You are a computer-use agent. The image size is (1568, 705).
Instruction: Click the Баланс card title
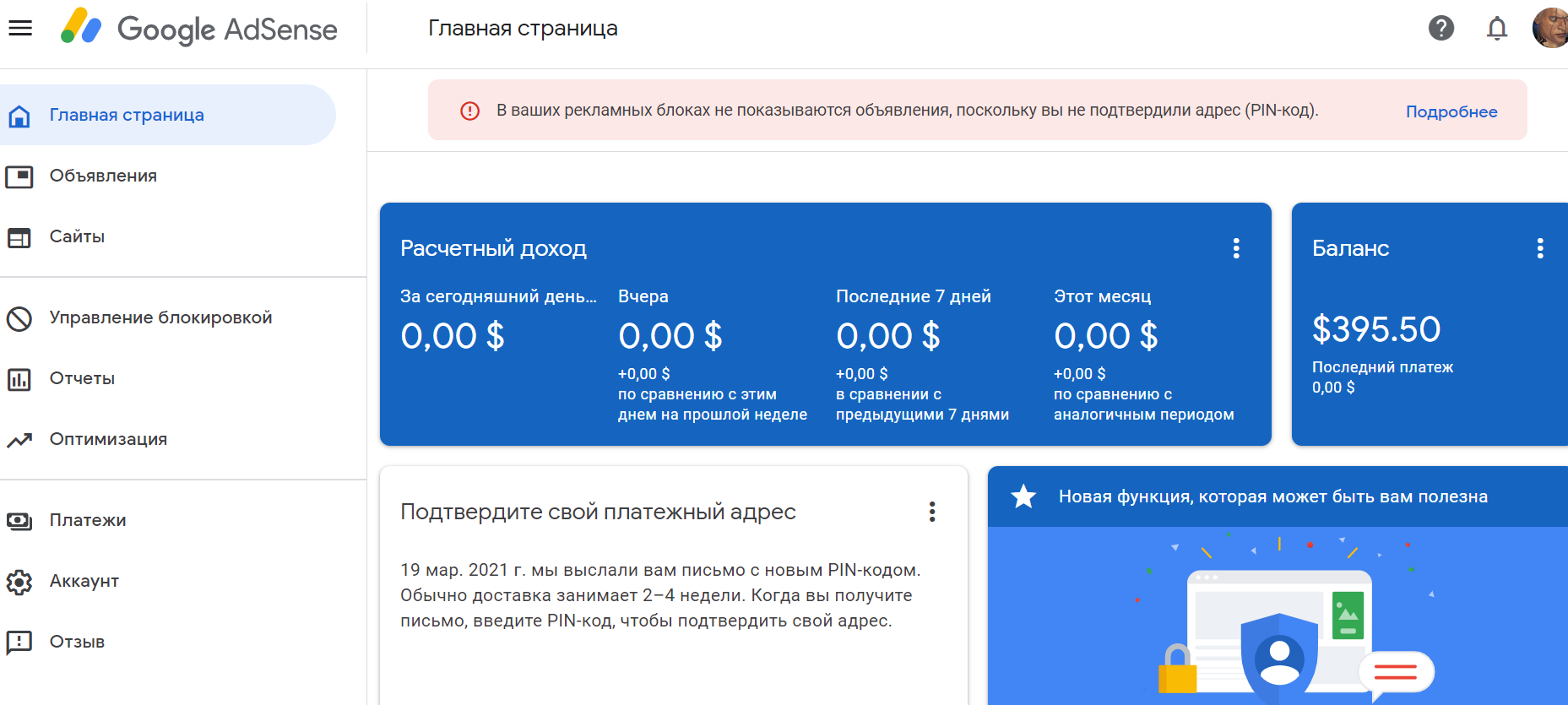click(1350, 248)
